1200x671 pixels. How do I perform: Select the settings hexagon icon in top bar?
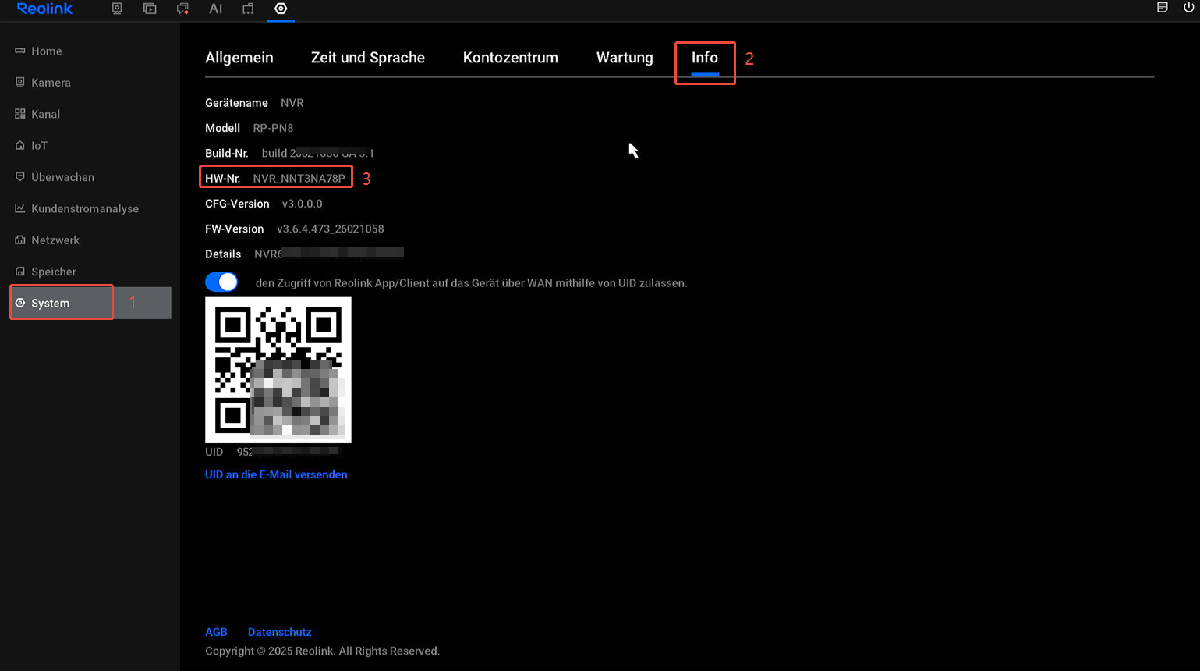tap(280, 8)
